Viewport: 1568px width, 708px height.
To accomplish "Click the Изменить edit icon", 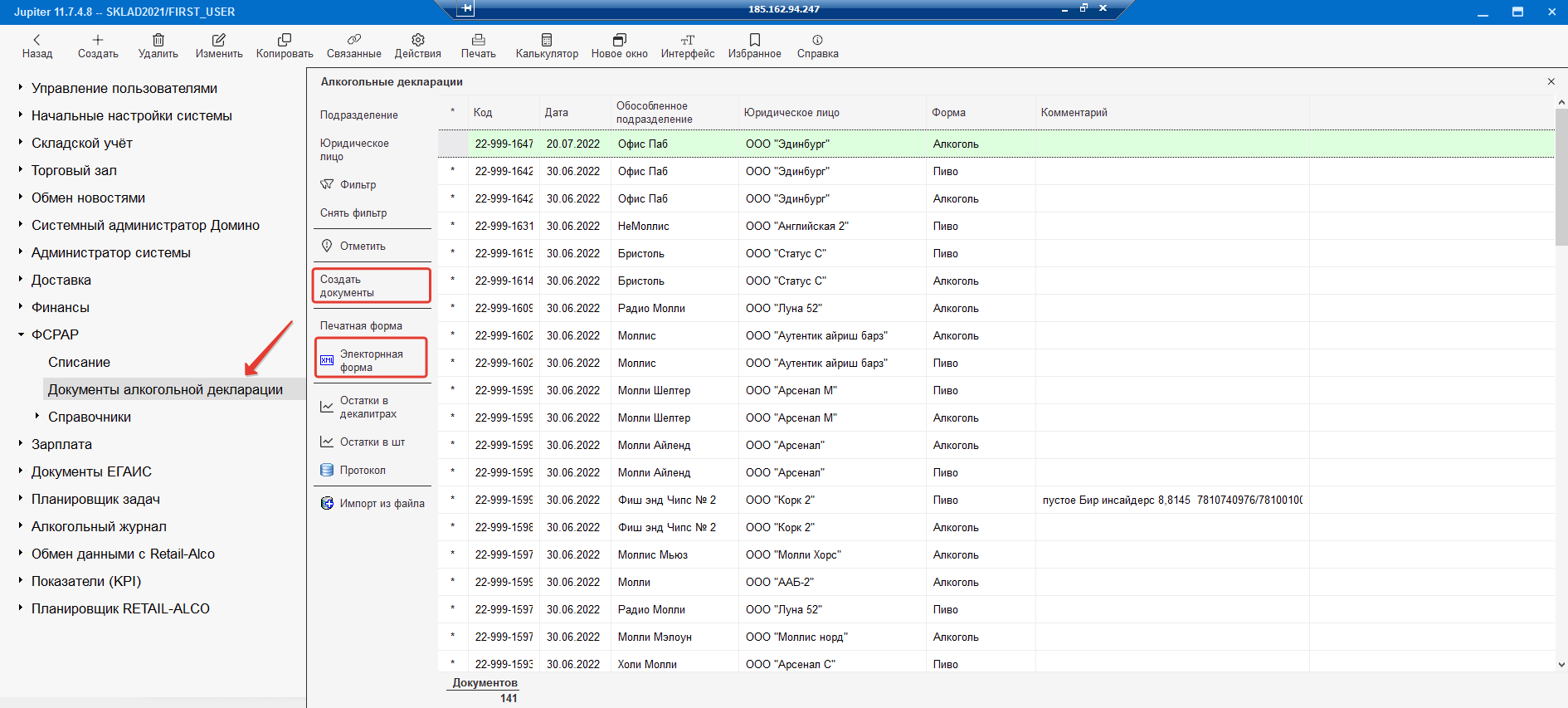I will (x=219, y=40).
